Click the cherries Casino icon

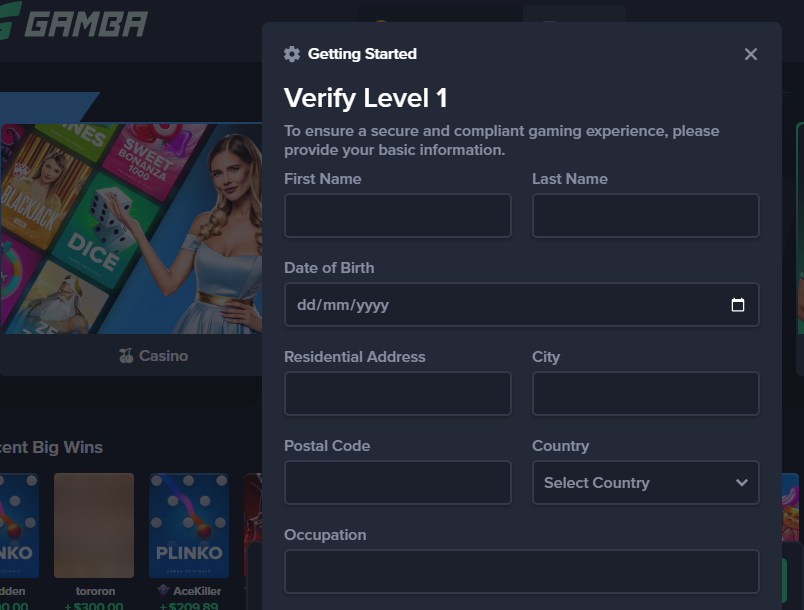click(126, 356)
